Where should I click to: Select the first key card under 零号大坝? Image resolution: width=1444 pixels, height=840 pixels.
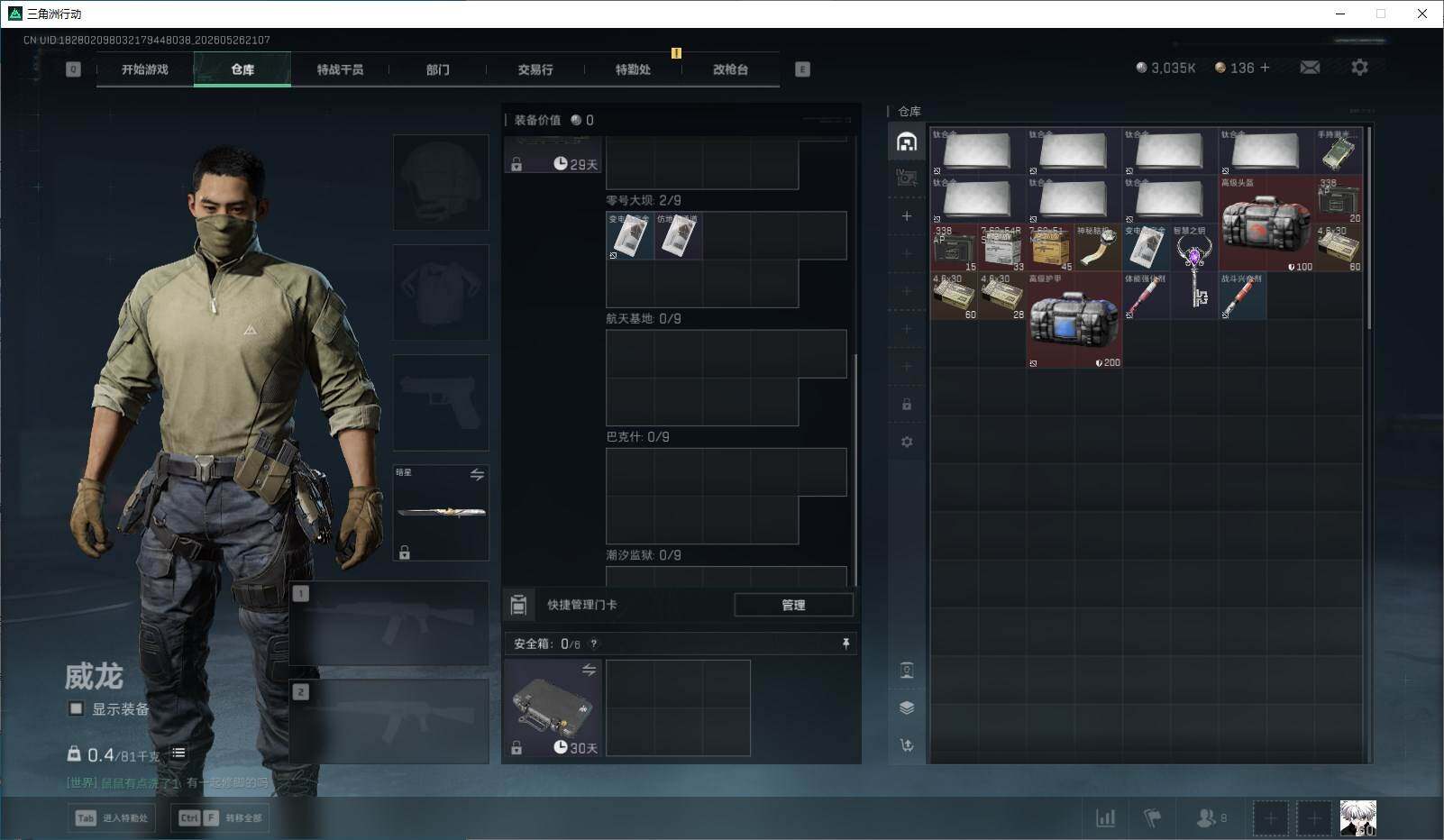point(630,236)
